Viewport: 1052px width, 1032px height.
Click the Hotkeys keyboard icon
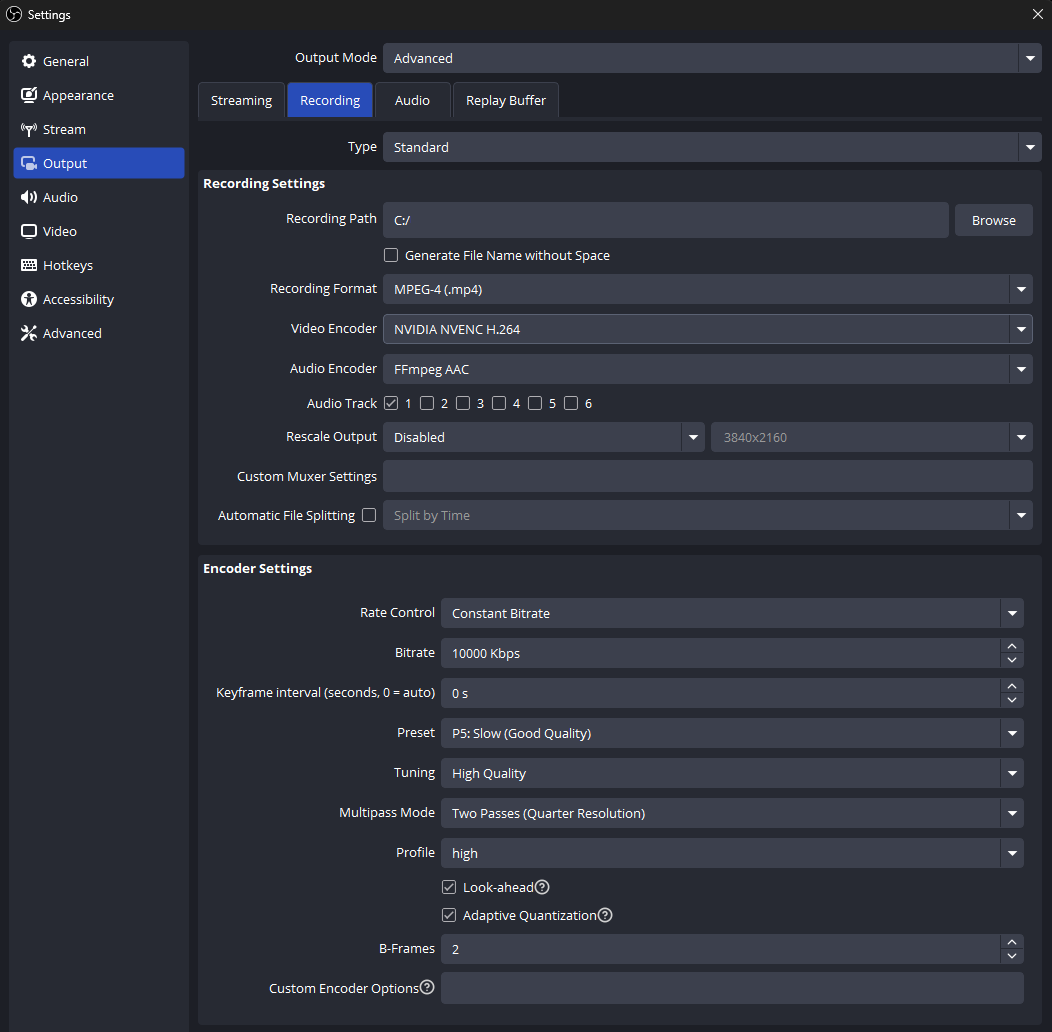point(28,265)
